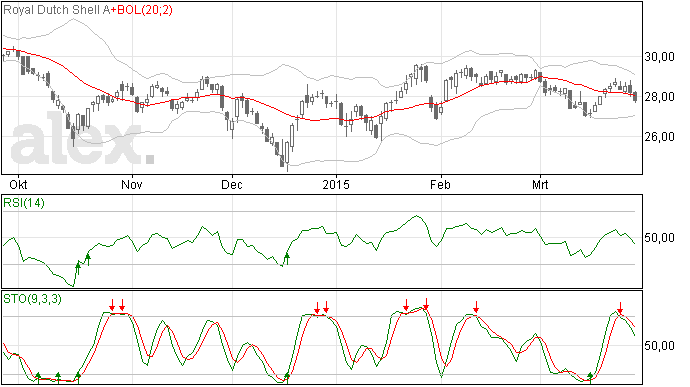Click the 28,00 price axis label
The width and height of the screenshot is (690, 387).
pos(659,97)
